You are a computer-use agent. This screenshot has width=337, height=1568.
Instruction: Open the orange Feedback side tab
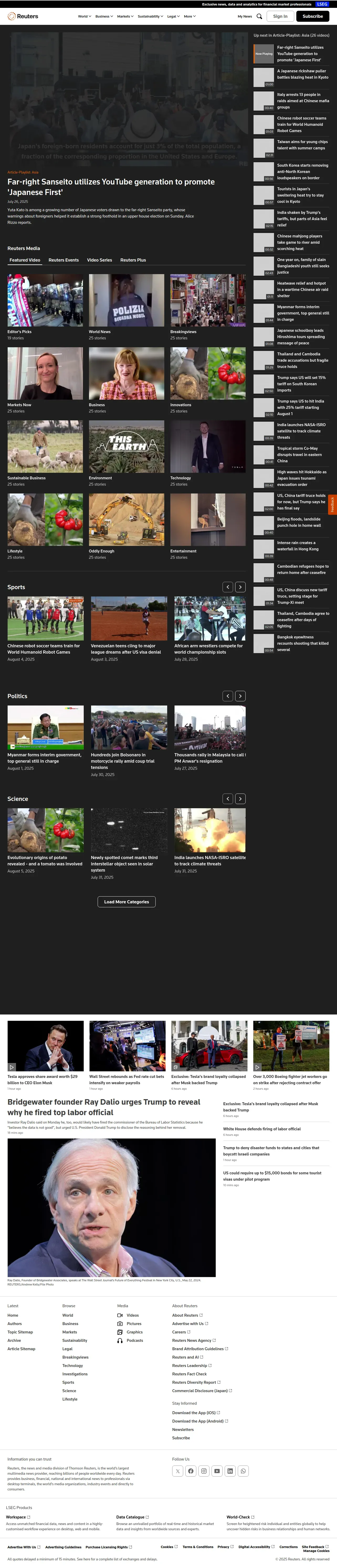[x=332, y=504]
